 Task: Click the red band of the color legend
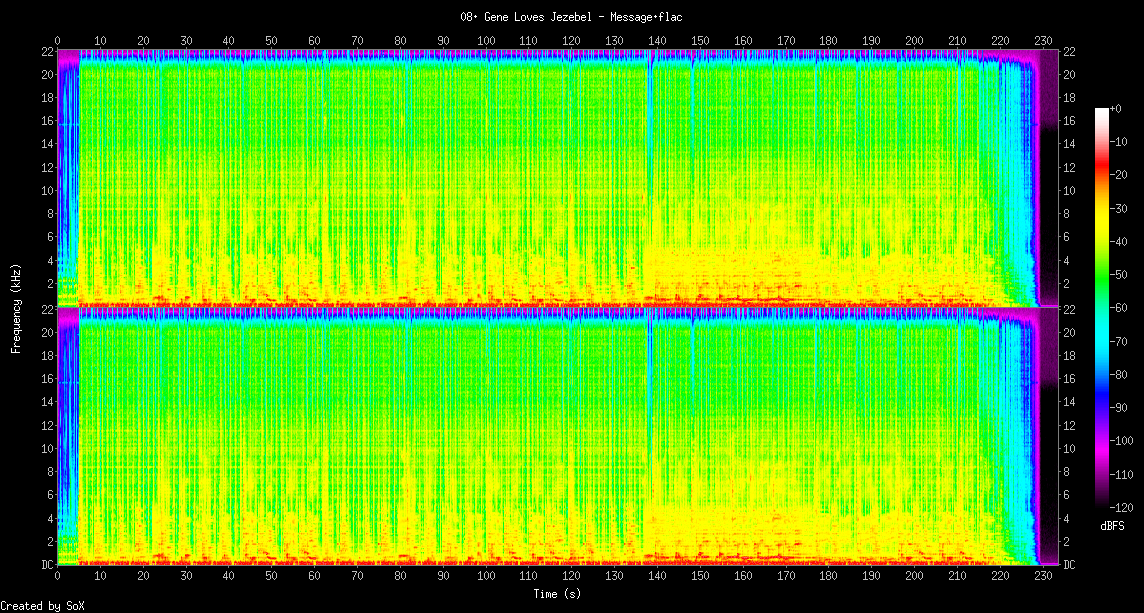1102,175
